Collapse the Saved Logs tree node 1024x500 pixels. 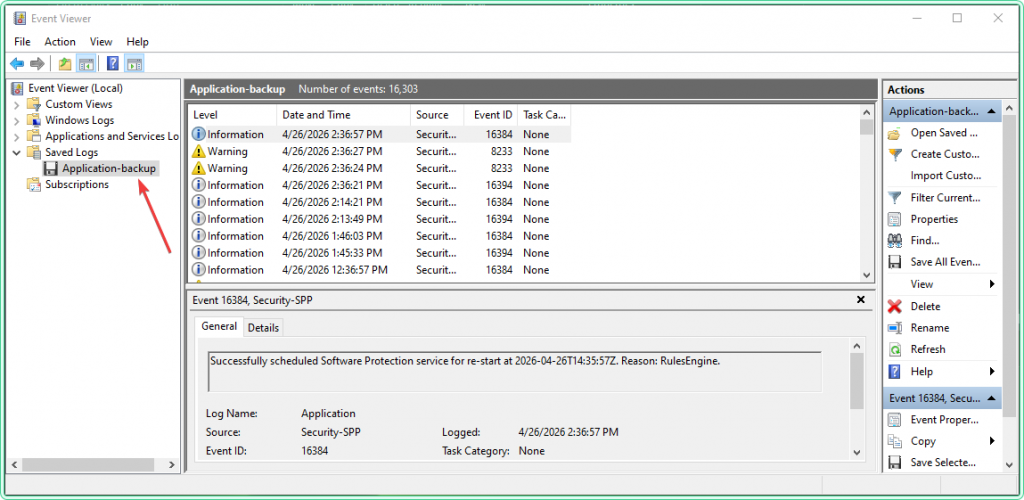click(x=17, y=152)
